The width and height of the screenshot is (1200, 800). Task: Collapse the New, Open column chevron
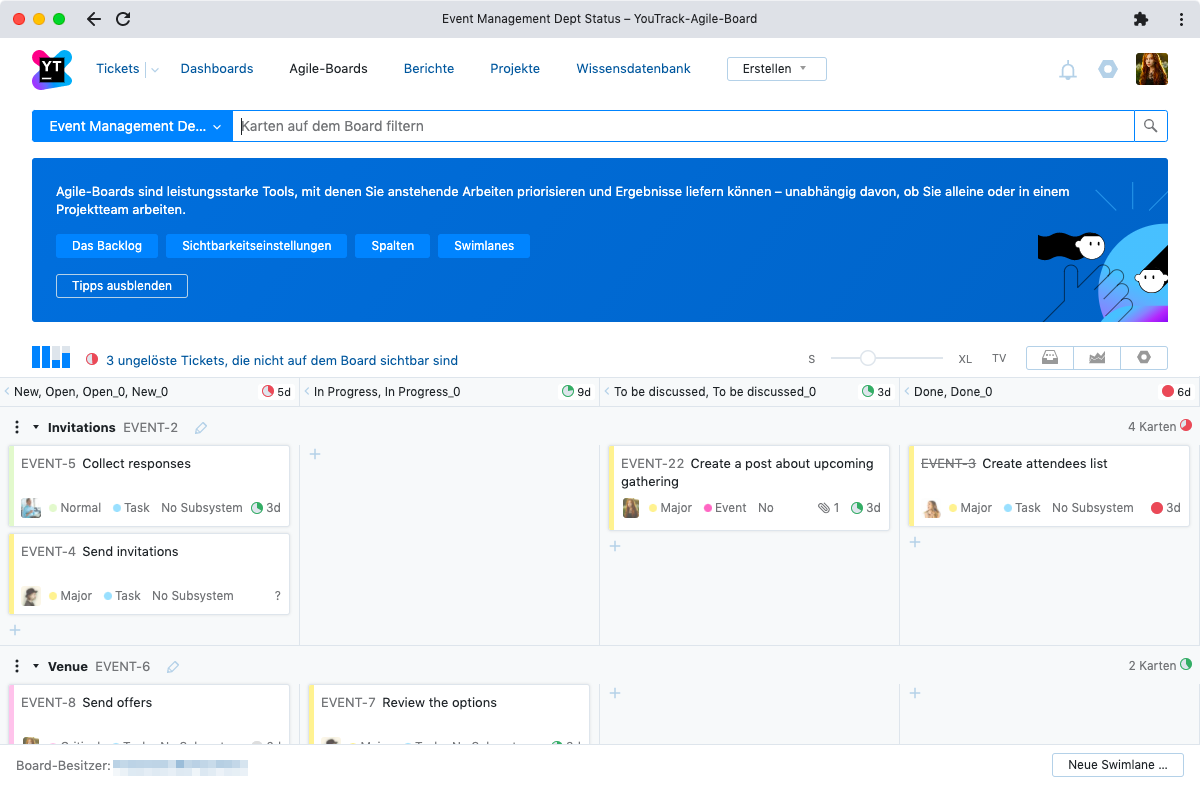pyautogui.click(x=7, y=392)
